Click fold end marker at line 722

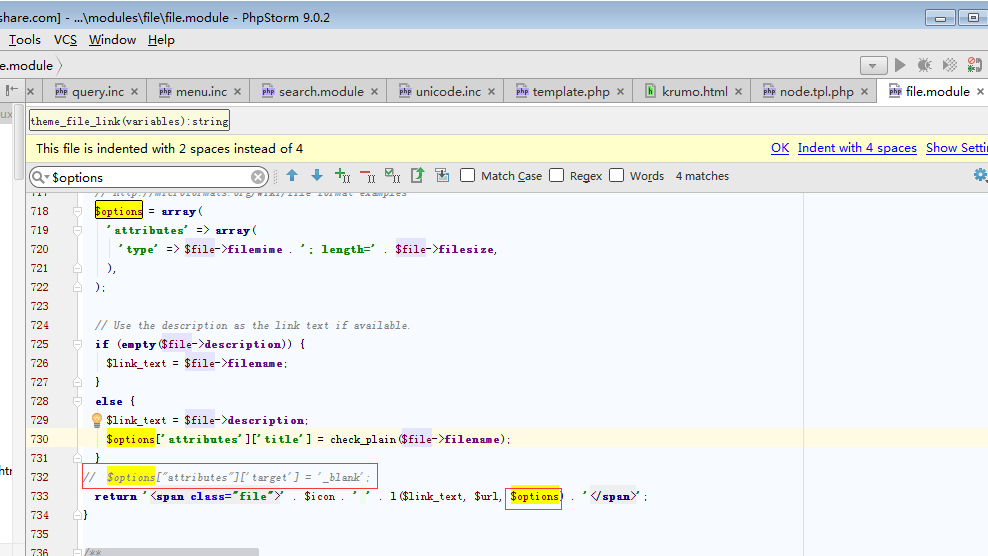(78, 287)
